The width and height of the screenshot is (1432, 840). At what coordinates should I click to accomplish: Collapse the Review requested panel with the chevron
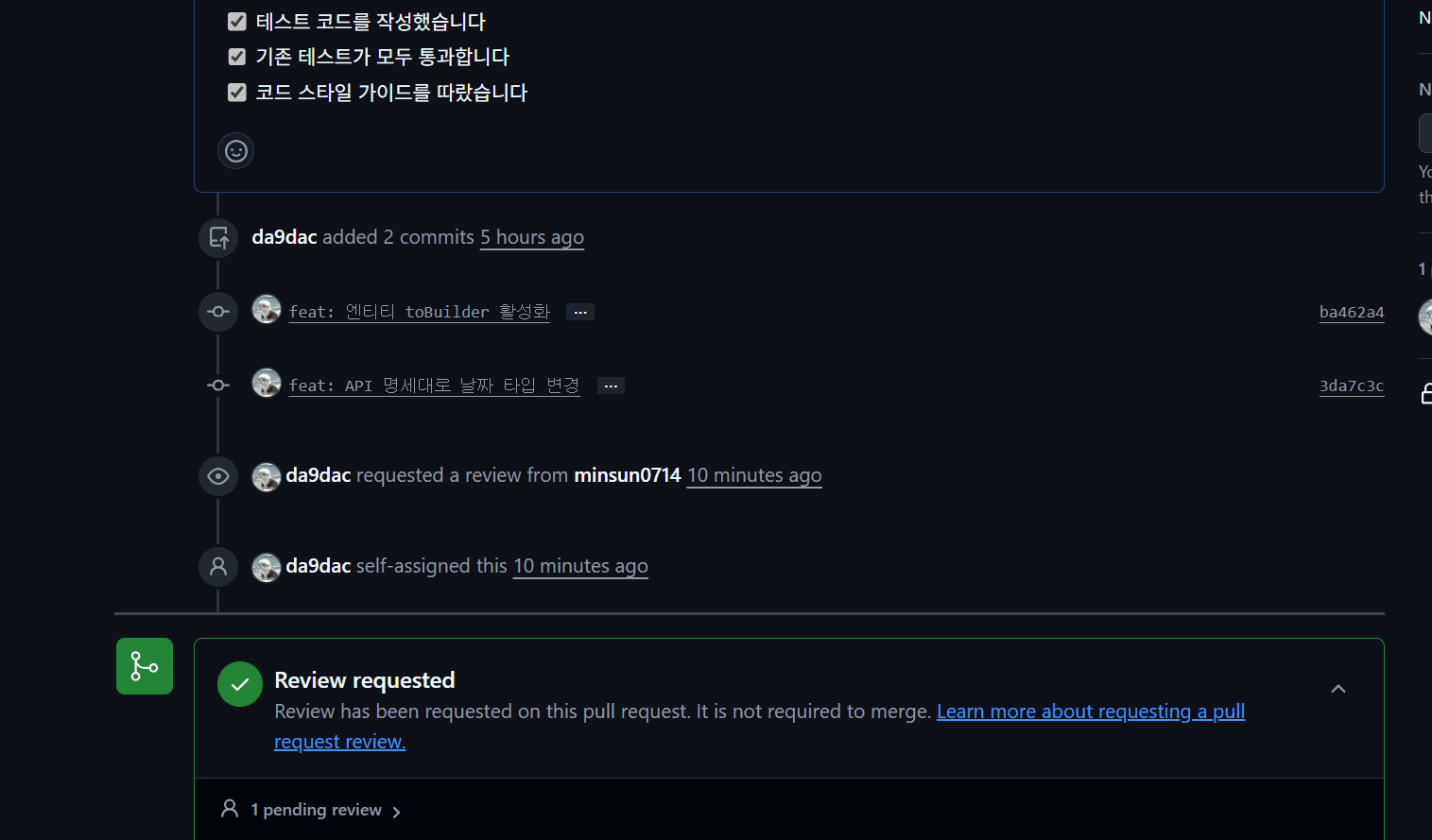1337,689
